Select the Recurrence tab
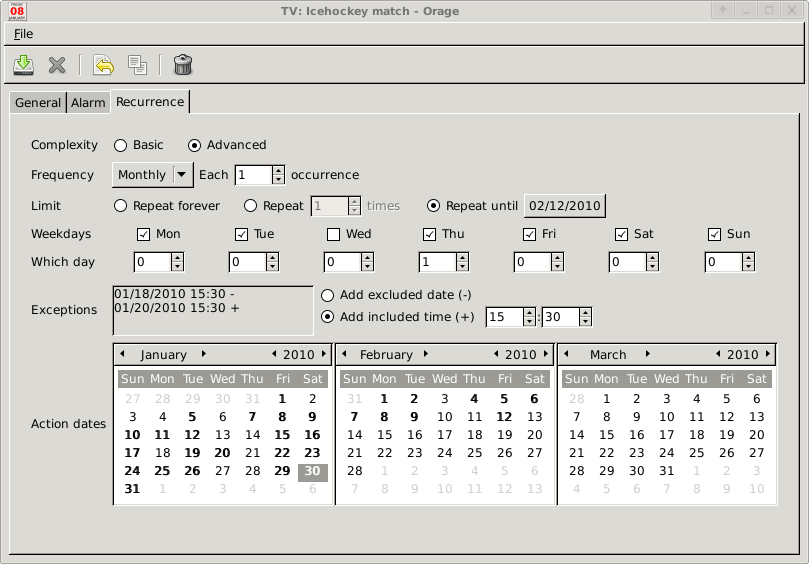809x564 pixels. pyautogui.click(x=150, y=102)
